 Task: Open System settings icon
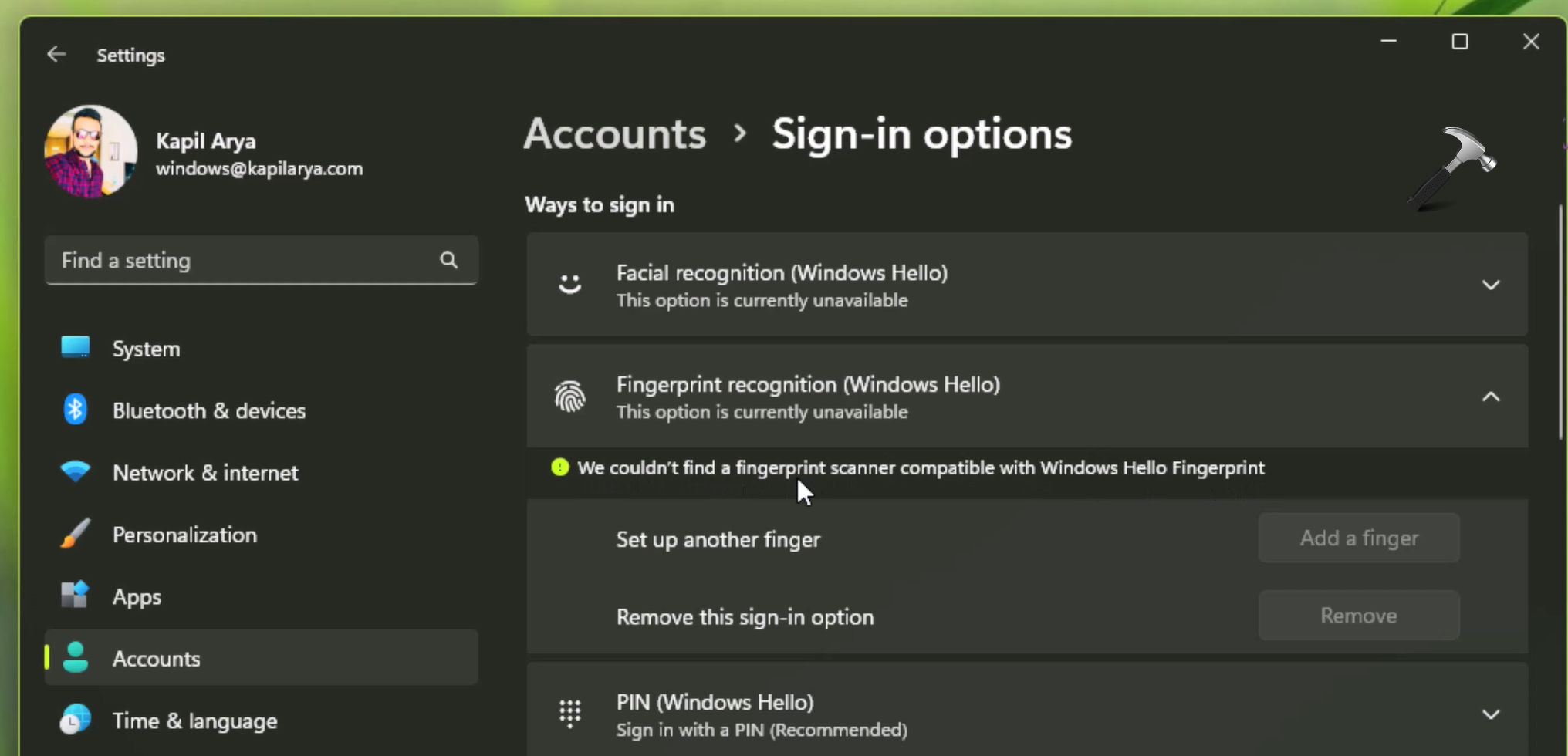(x=75, y=348)
